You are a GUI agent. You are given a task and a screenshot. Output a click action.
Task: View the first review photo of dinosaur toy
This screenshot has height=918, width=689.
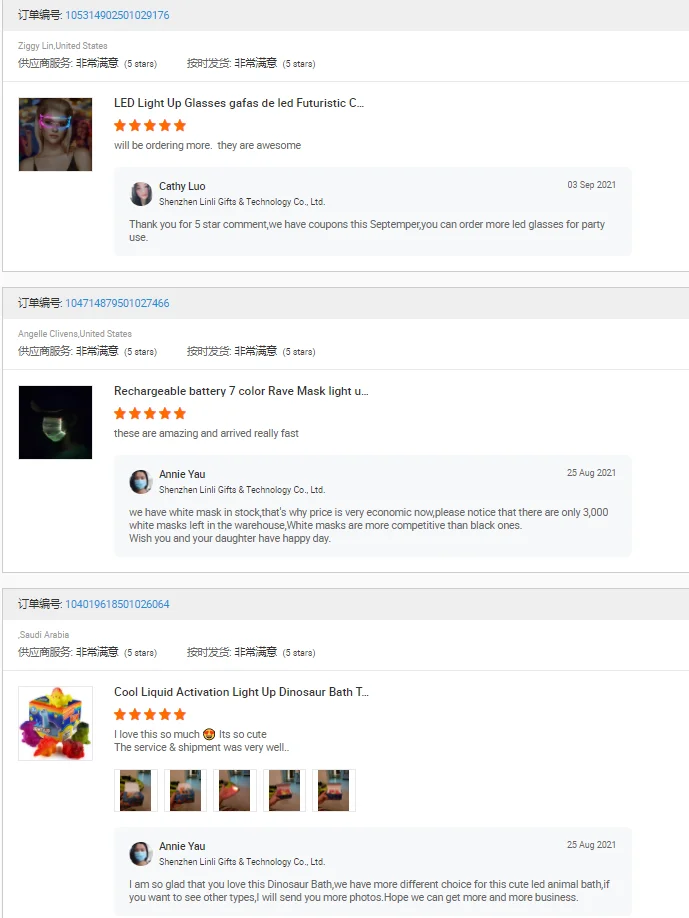point(136,790)
